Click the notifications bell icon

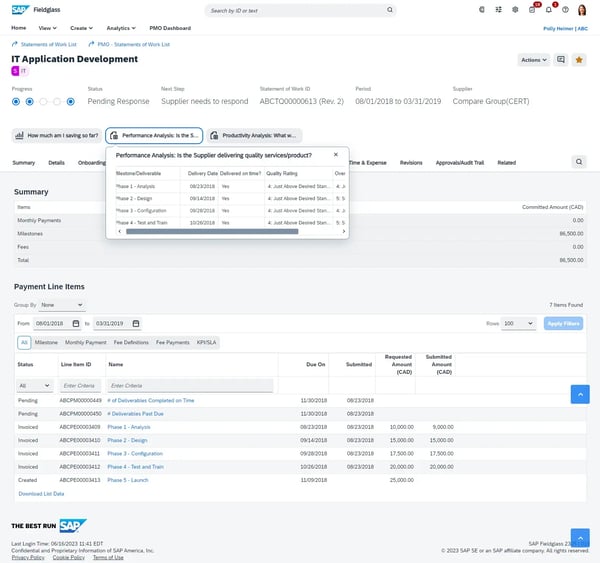(x=548, y=10)
